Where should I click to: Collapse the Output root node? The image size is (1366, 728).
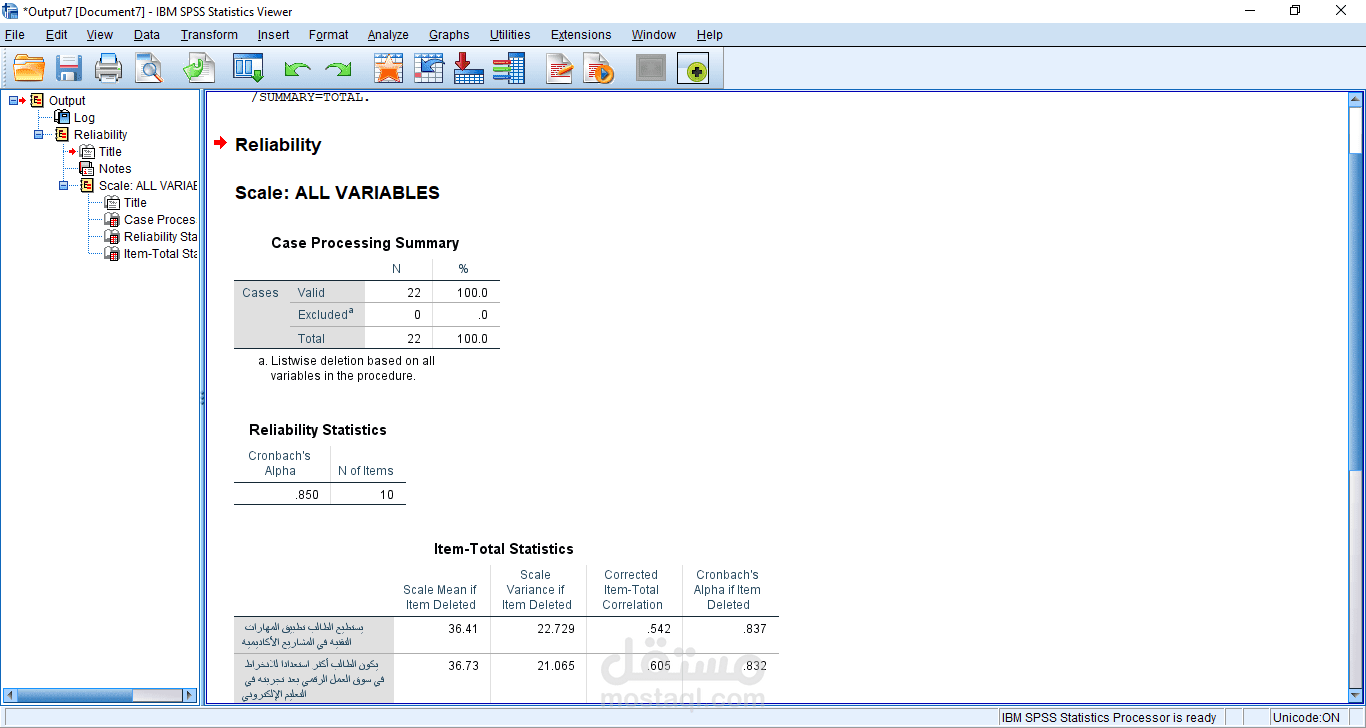pos(14,100)
